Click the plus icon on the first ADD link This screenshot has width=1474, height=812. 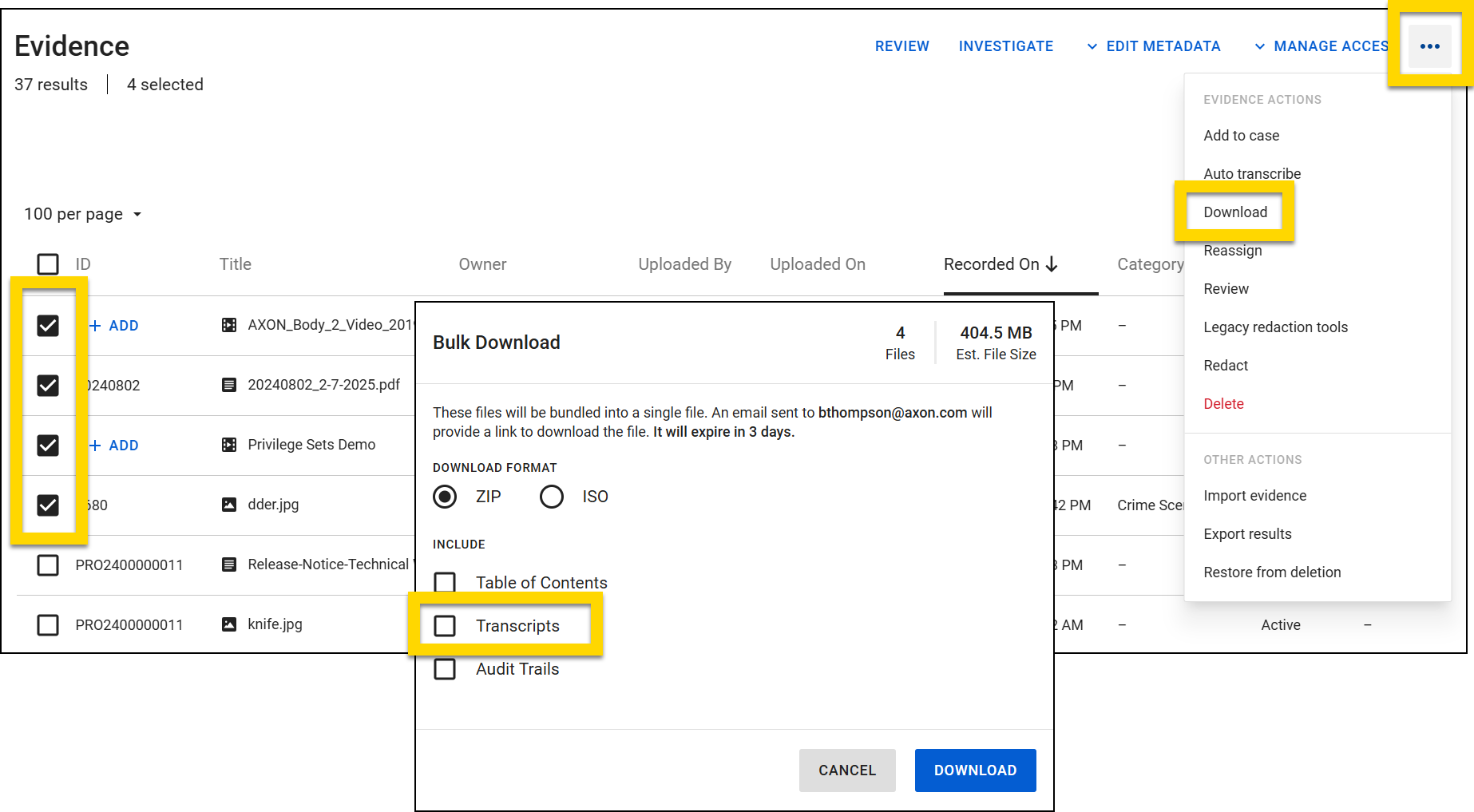pyautogui.click(x=96, y=325)
